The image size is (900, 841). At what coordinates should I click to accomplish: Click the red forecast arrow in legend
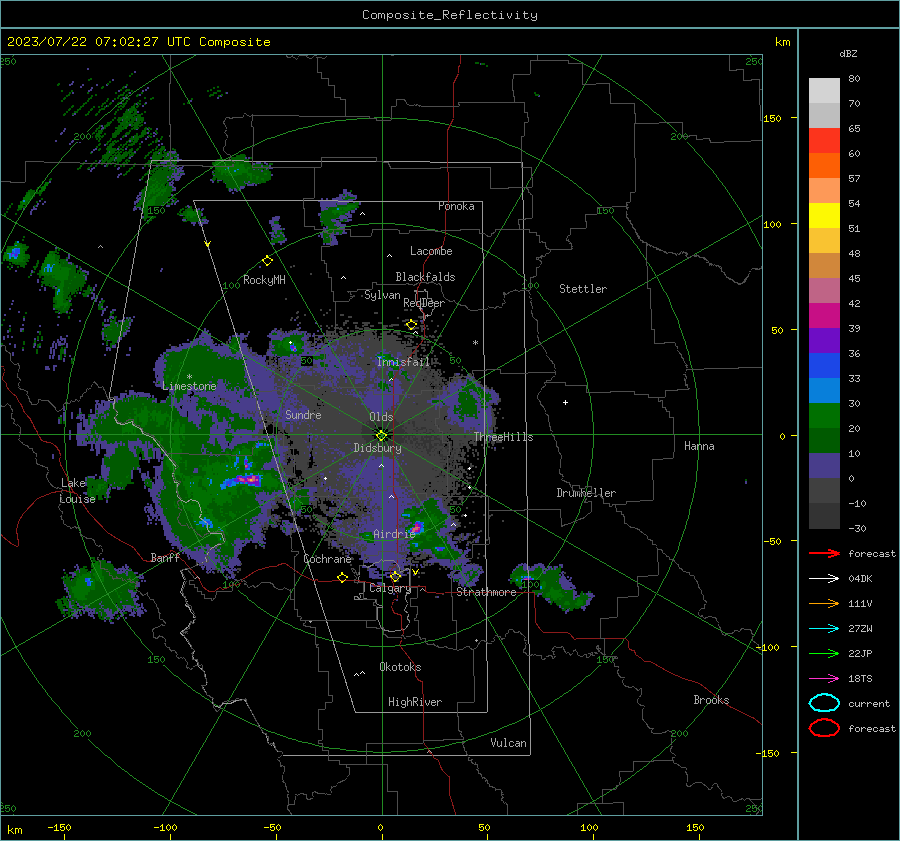pos(824,553)
